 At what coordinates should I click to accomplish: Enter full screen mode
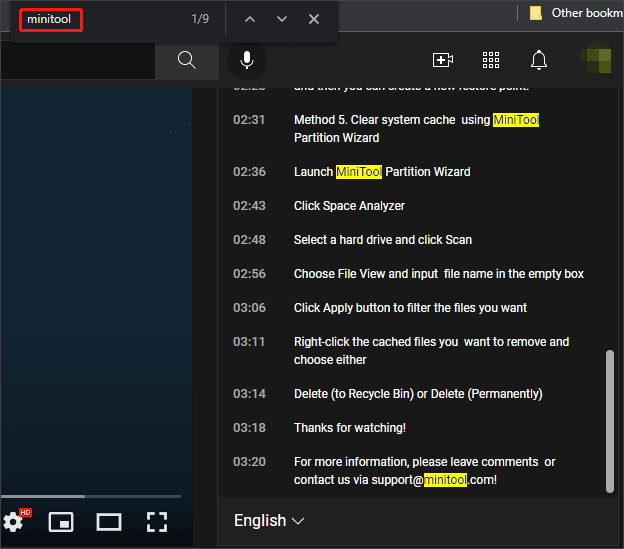157,522
